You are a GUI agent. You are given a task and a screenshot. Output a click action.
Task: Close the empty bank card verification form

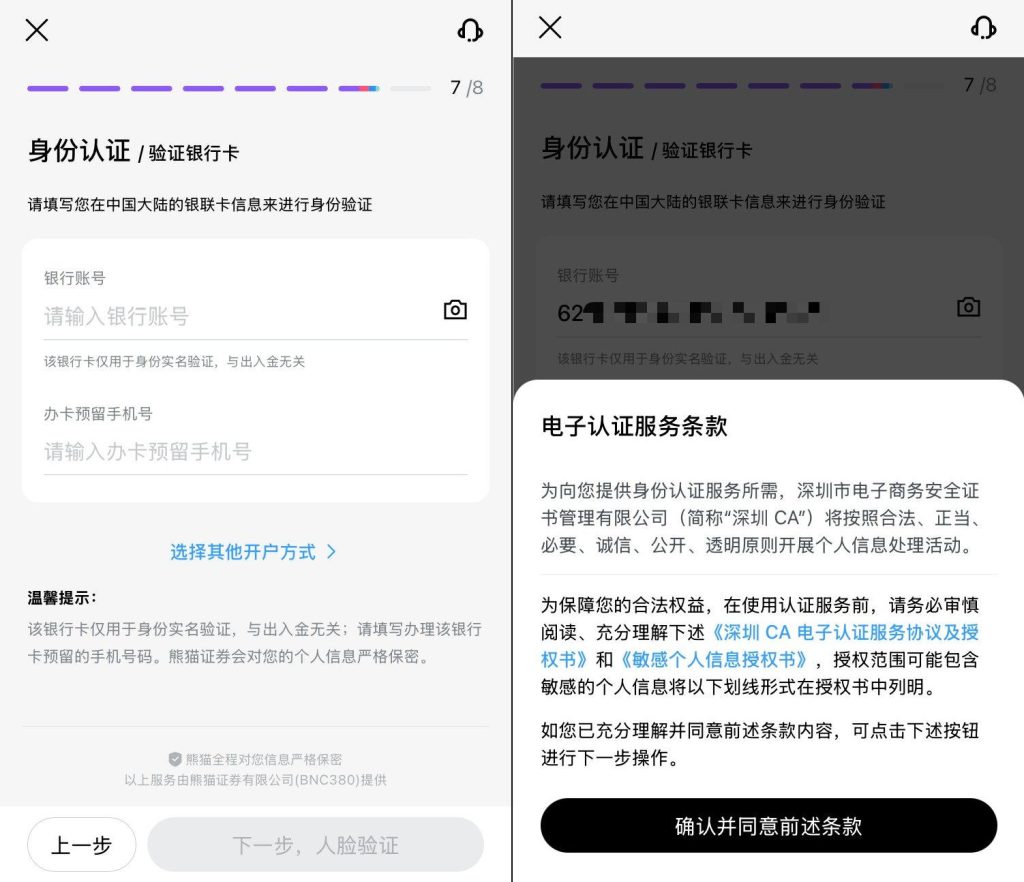(x=37, y=30)
